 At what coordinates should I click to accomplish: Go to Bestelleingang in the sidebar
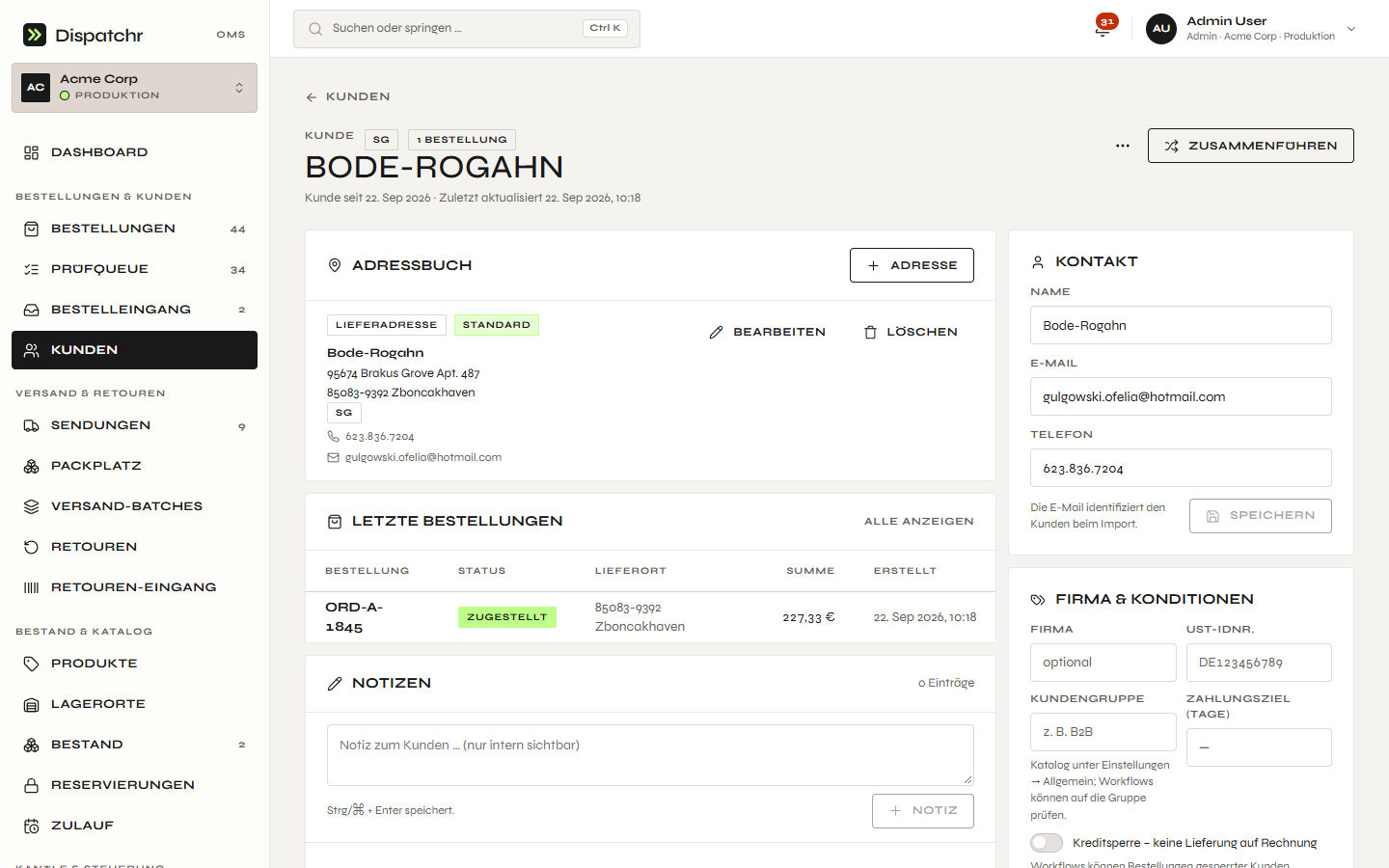(134, 310)
